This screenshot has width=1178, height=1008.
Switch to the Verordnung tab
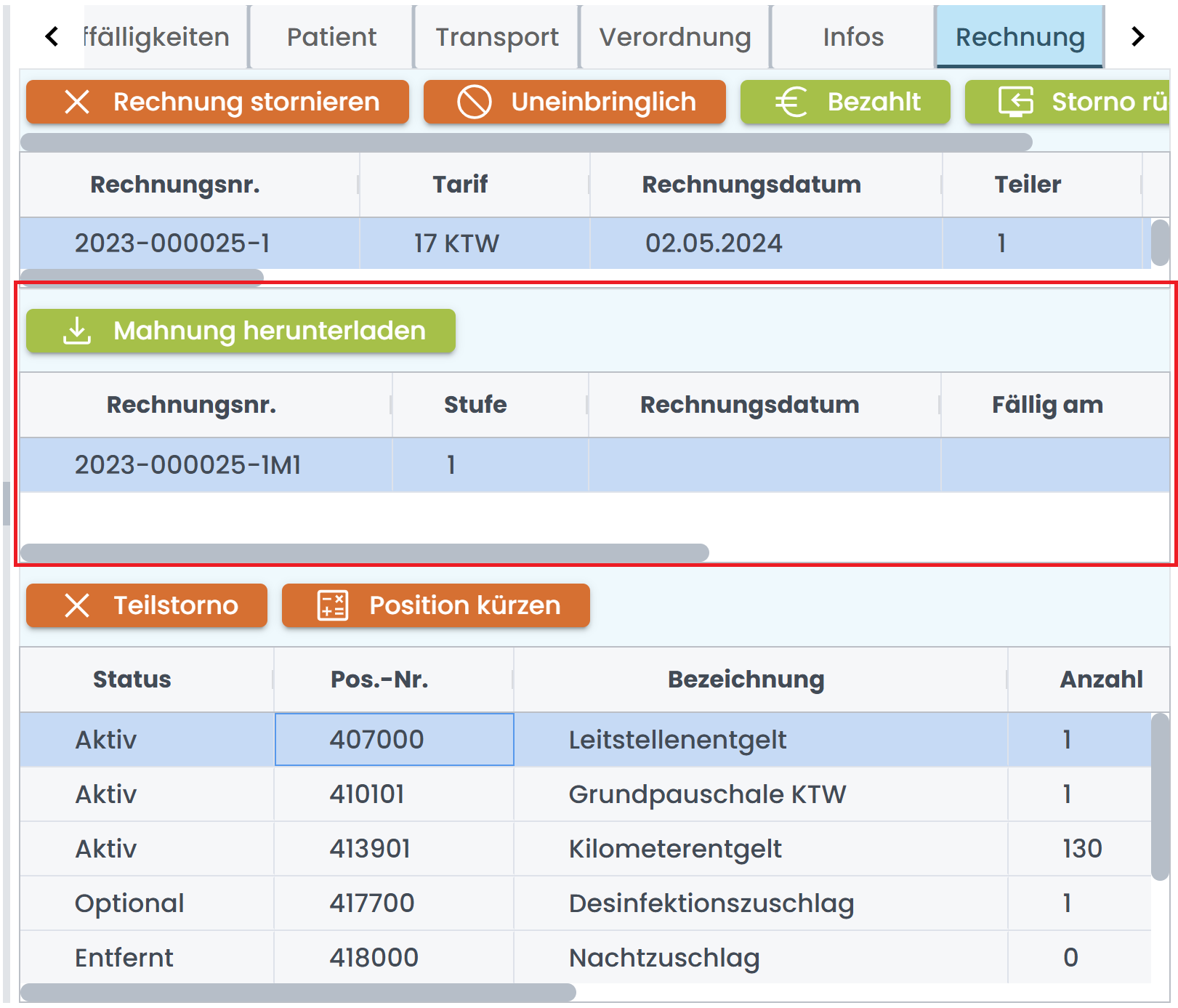pos(674,37)
